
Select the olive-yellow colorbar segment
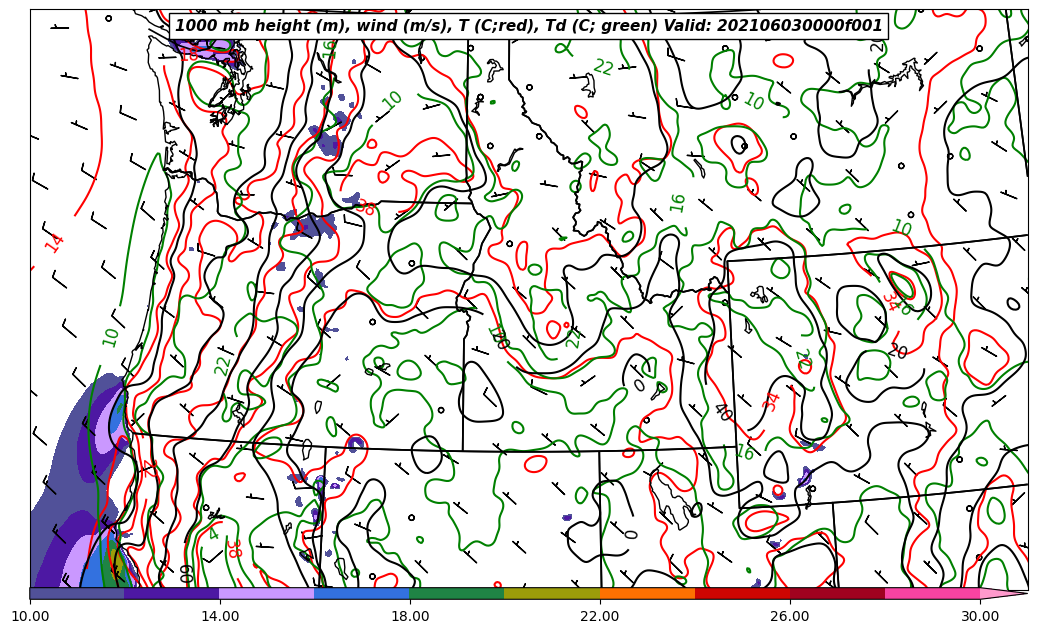[x=552, y=594]
